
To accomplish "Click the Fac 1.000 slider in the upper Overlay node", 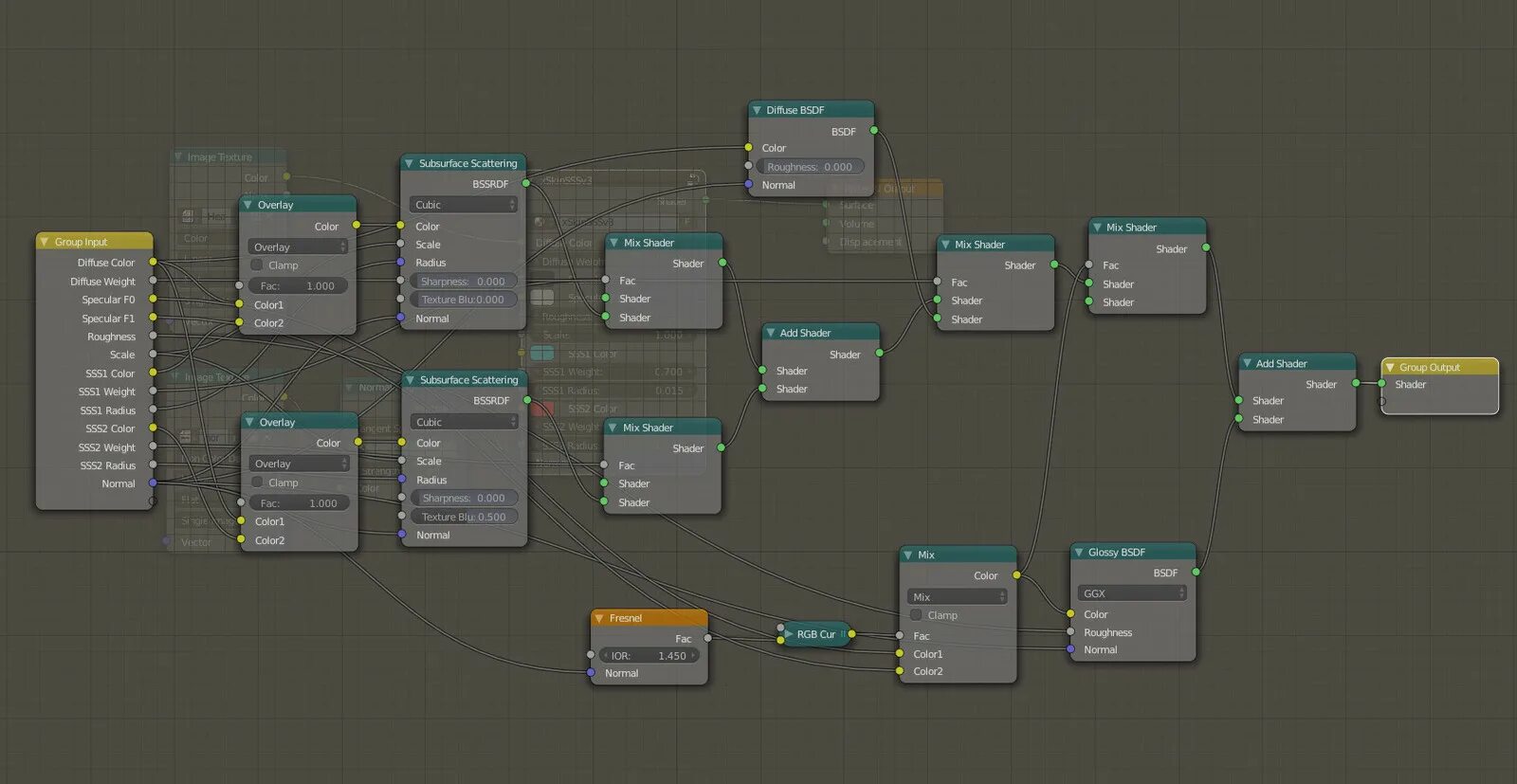I will (298, 285).
